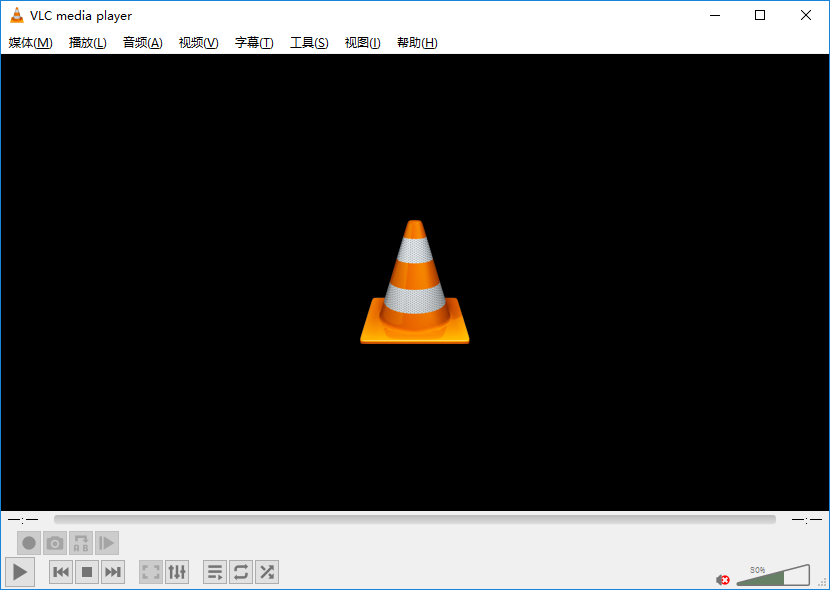The width and height of the screenshot is (830, 590).
Task: Open extended settings equalizer icon
Action: pos(177,572)
